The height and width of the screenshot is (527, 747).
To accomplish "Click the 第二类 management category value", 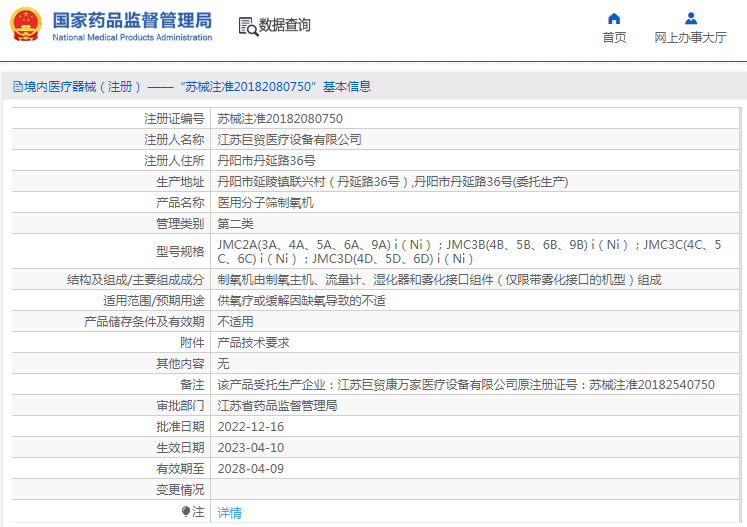I will (x=236, y=223).
